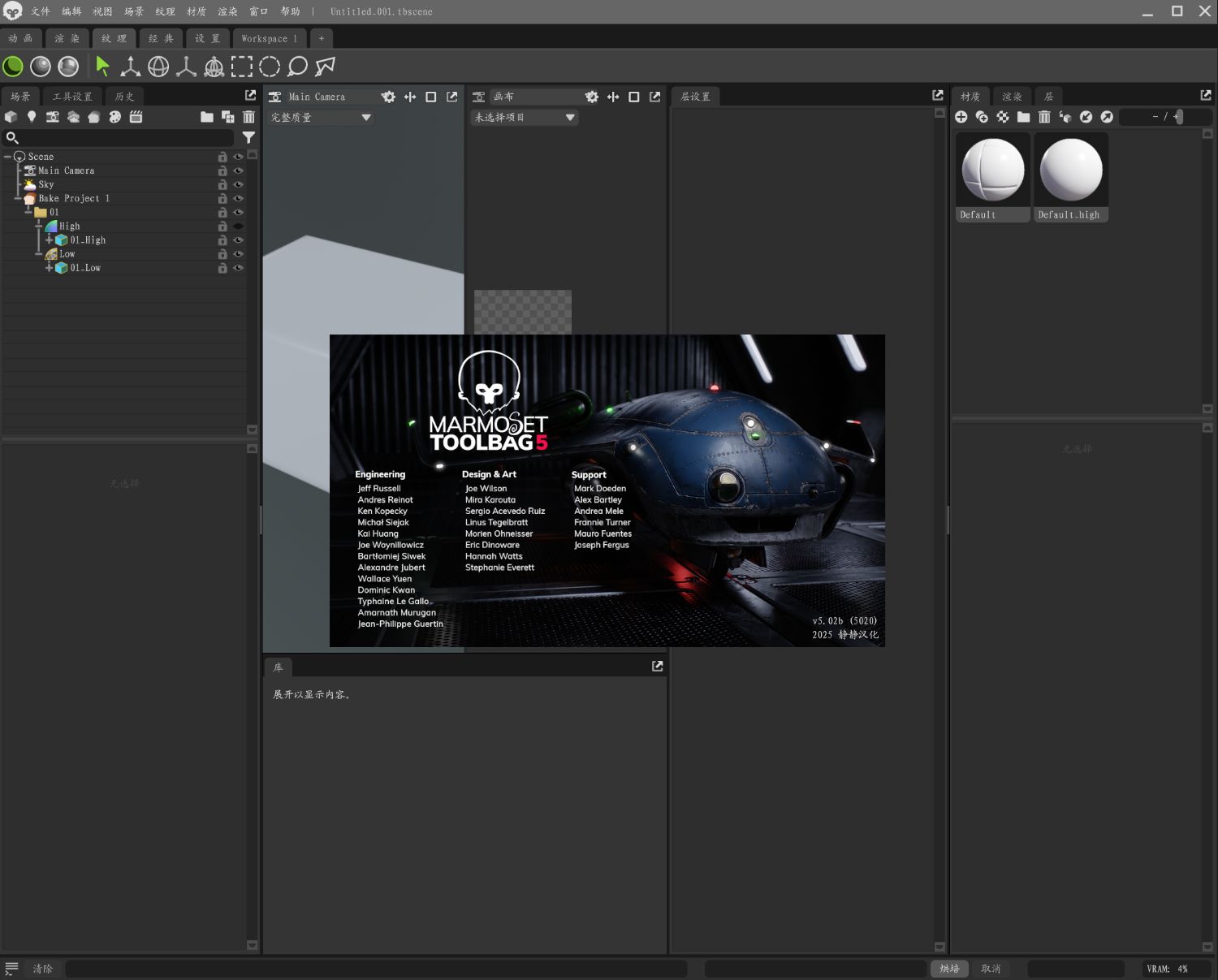Pop out the 库 library panel
This screenshot has width=1218, height=980.
658,666
